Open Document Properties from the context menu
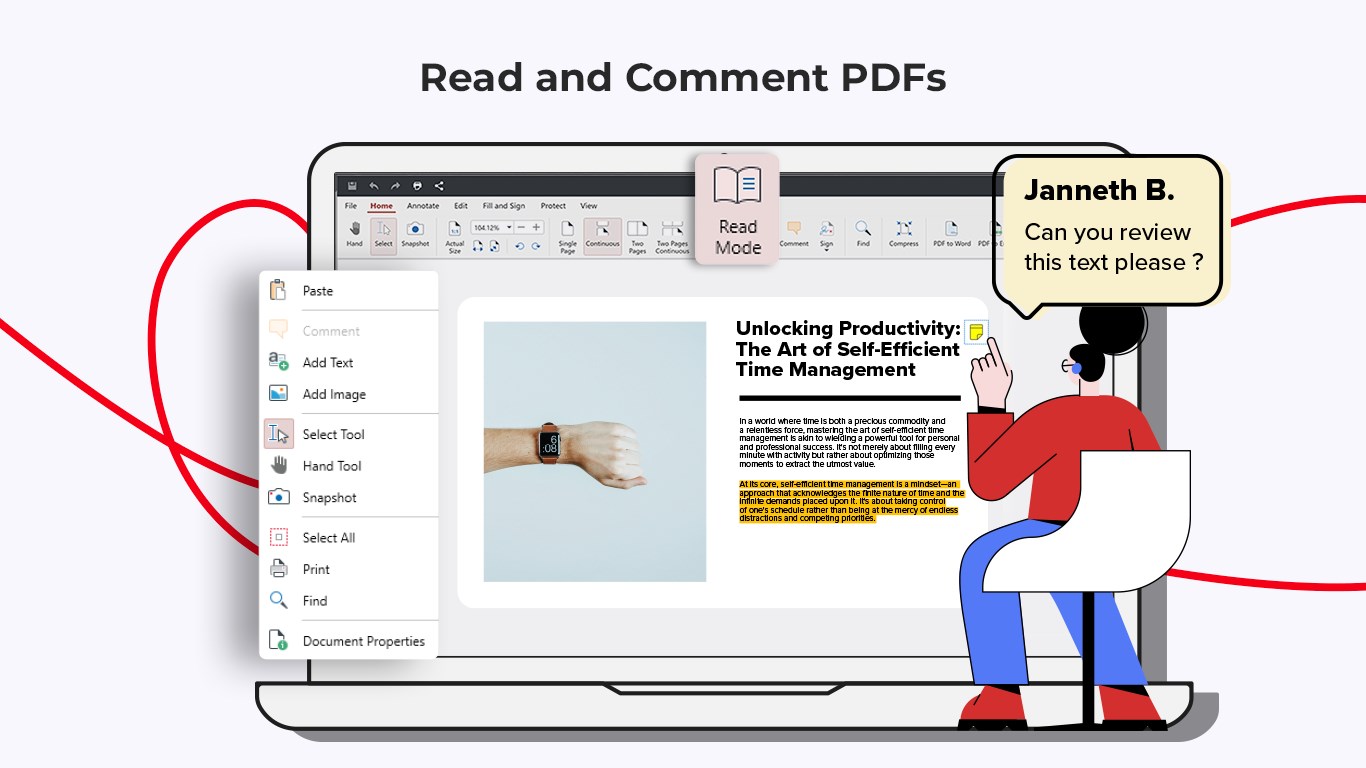Image resolution: width=1366 pixels, height=768 pixels. tap(367, 640)
